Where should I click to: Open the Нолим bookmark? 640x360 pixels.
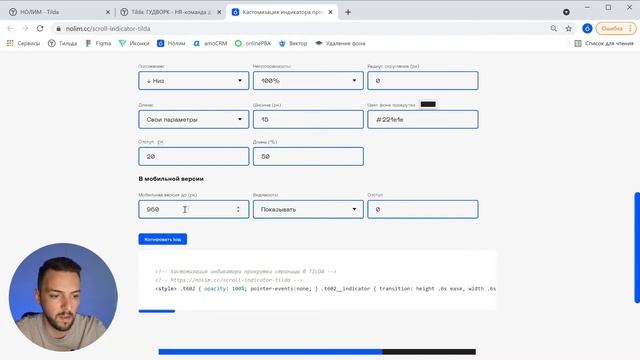pos(171,43)
